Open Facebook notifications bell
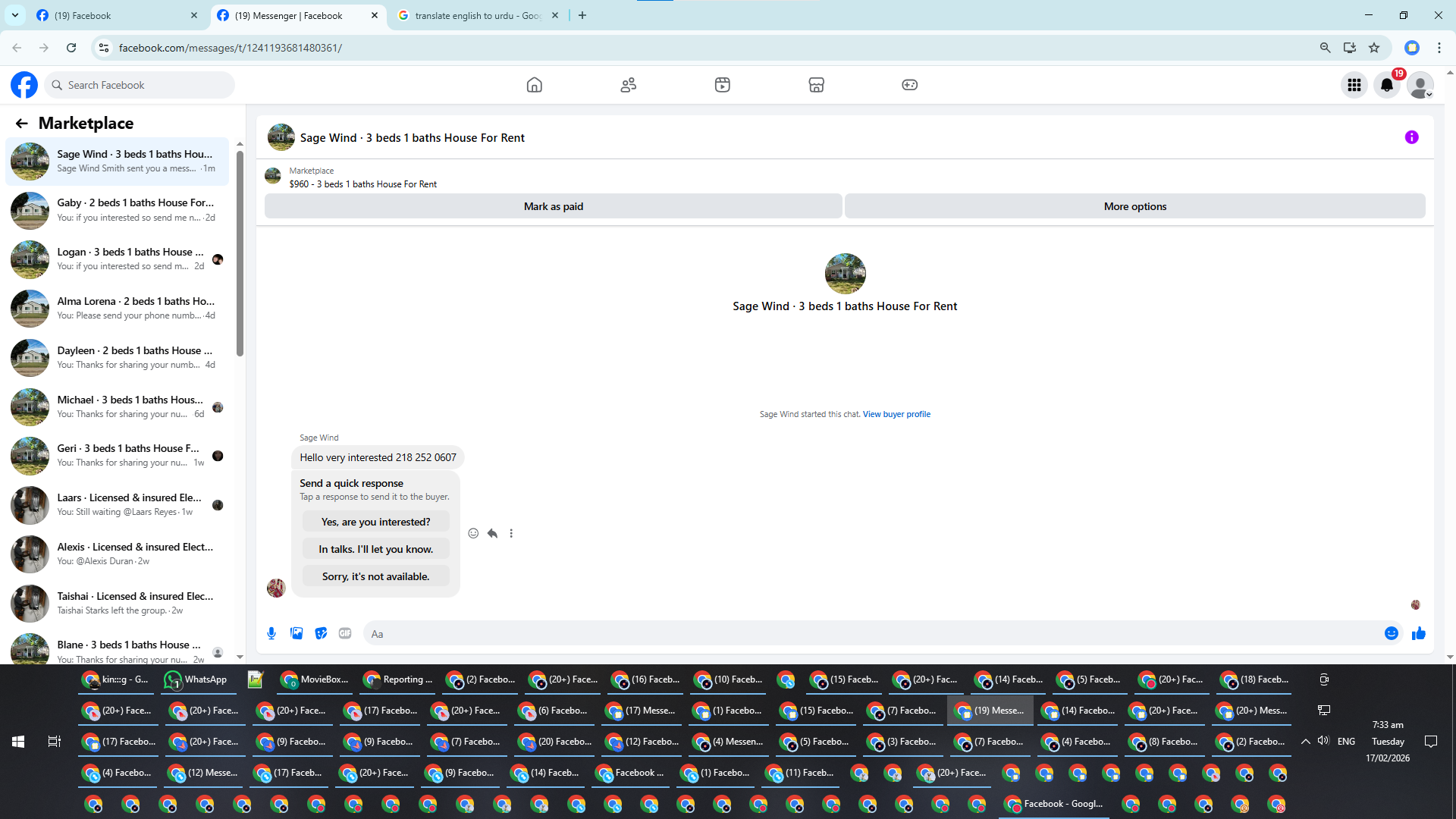The image size is (1456, 819). [x=1387, y=85]
